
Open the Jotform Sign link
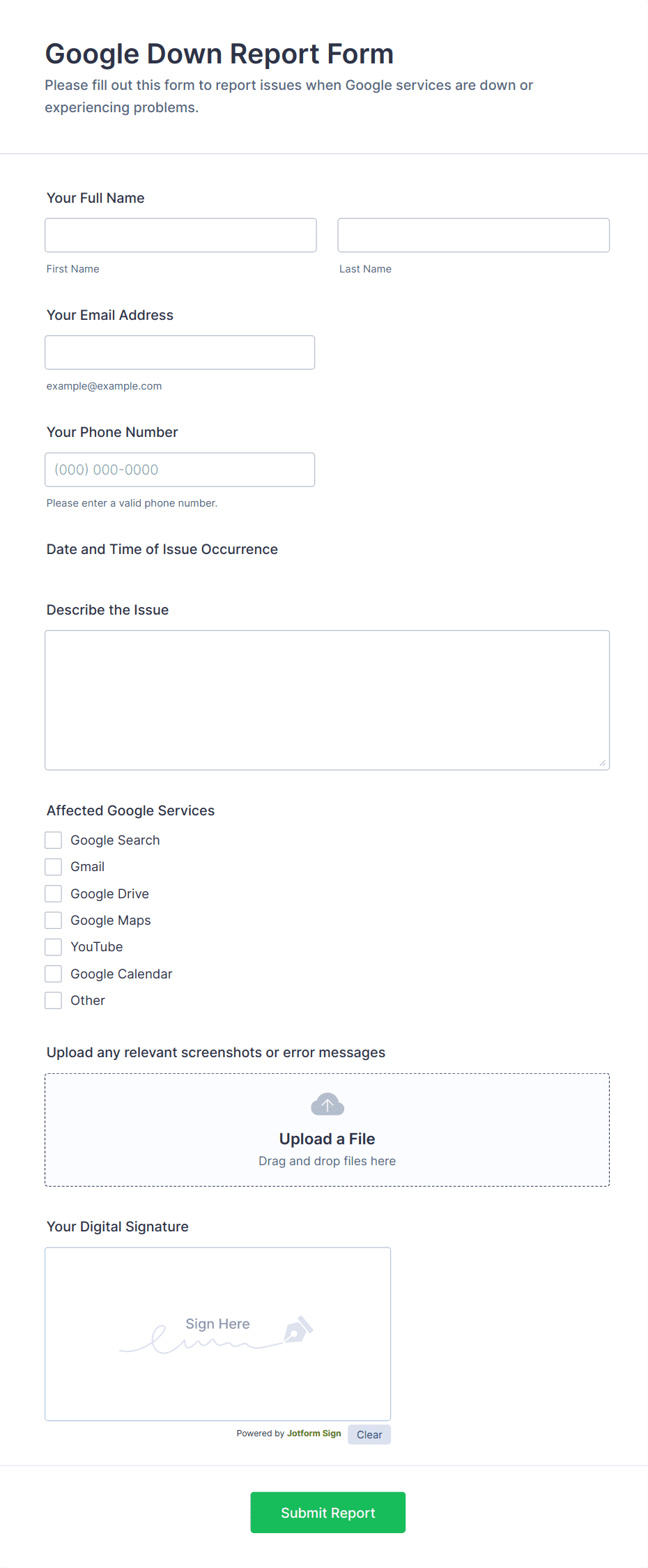pyautogui.click(x=314, y=1434)
